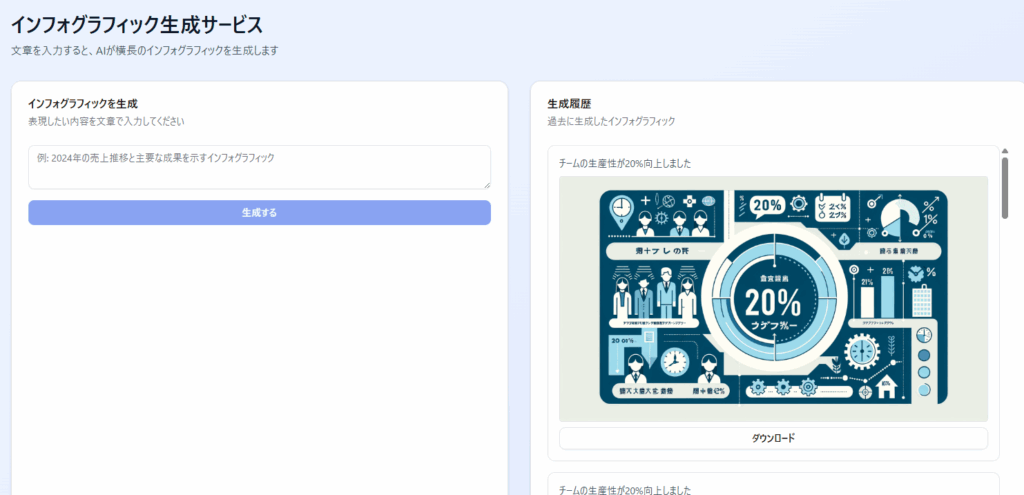This screenshot has height=495, width=1024.
Task: Focus the infographic description text area
Action: tap(259, 166)
